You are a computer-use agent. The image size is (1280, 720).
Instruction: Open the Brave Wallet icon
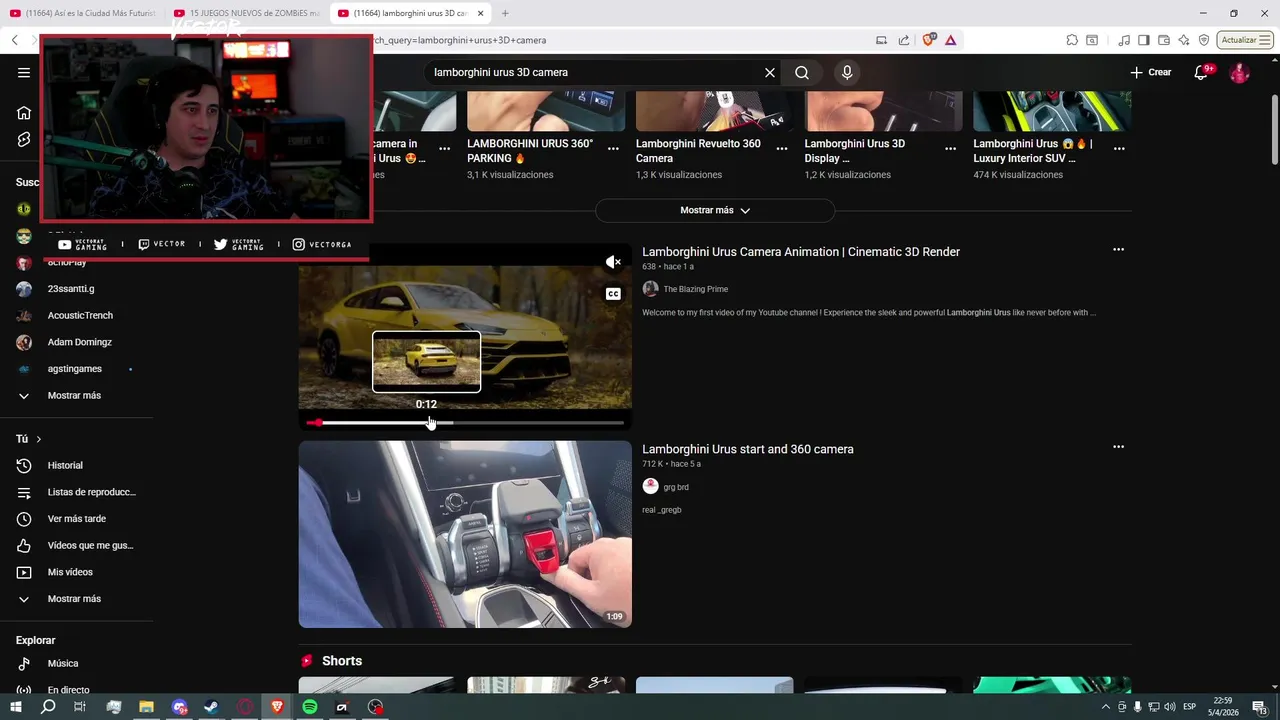click(1164, 40)
